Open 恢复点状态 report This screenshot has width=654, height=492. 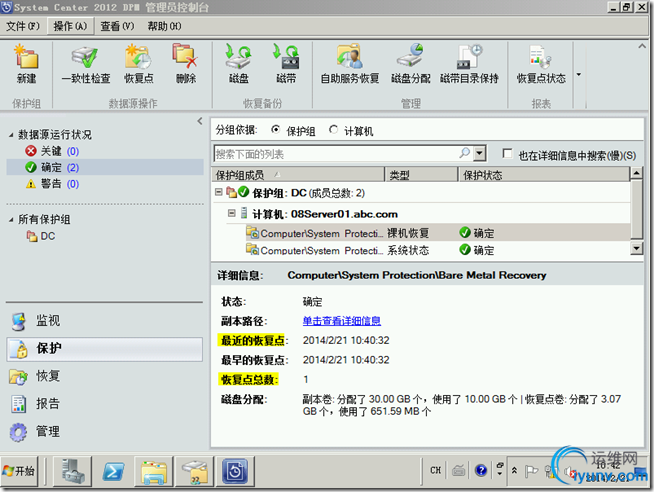point(541,64)
